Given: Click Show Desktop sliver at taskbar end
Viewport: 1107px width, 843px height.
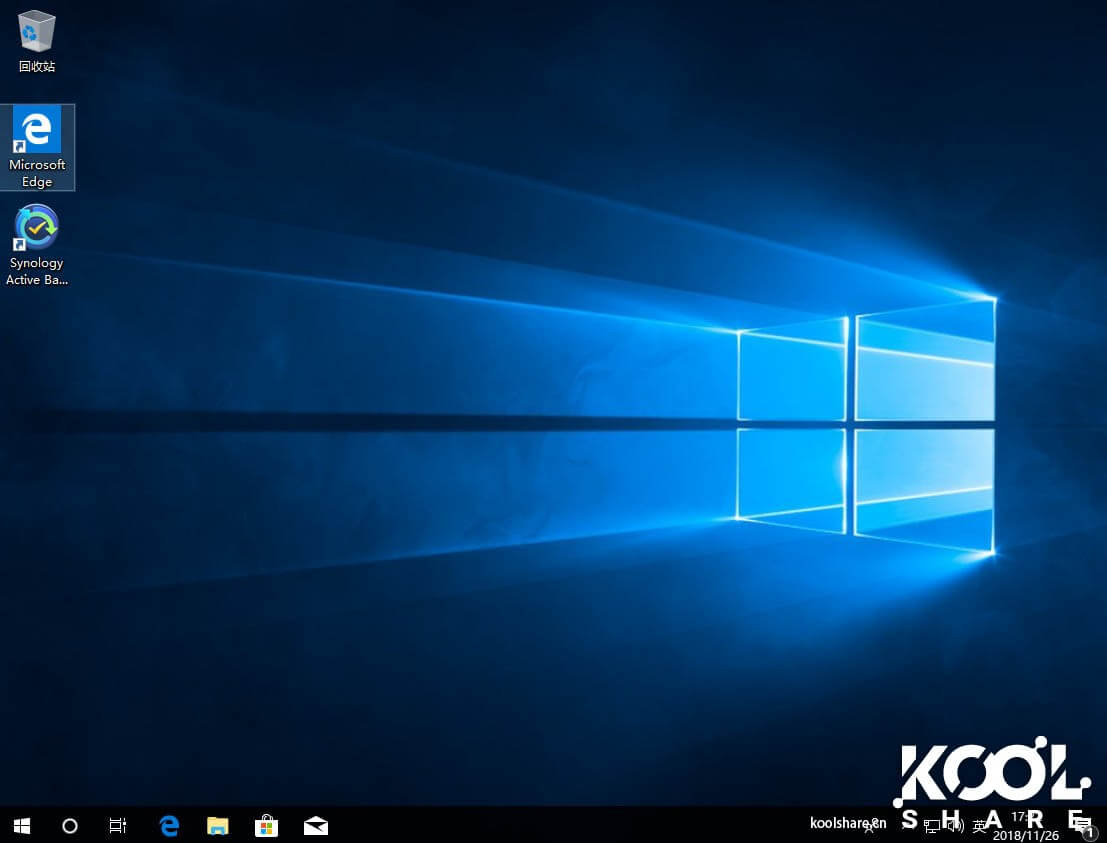Looking at the screenshot, I should [1104, 825].
